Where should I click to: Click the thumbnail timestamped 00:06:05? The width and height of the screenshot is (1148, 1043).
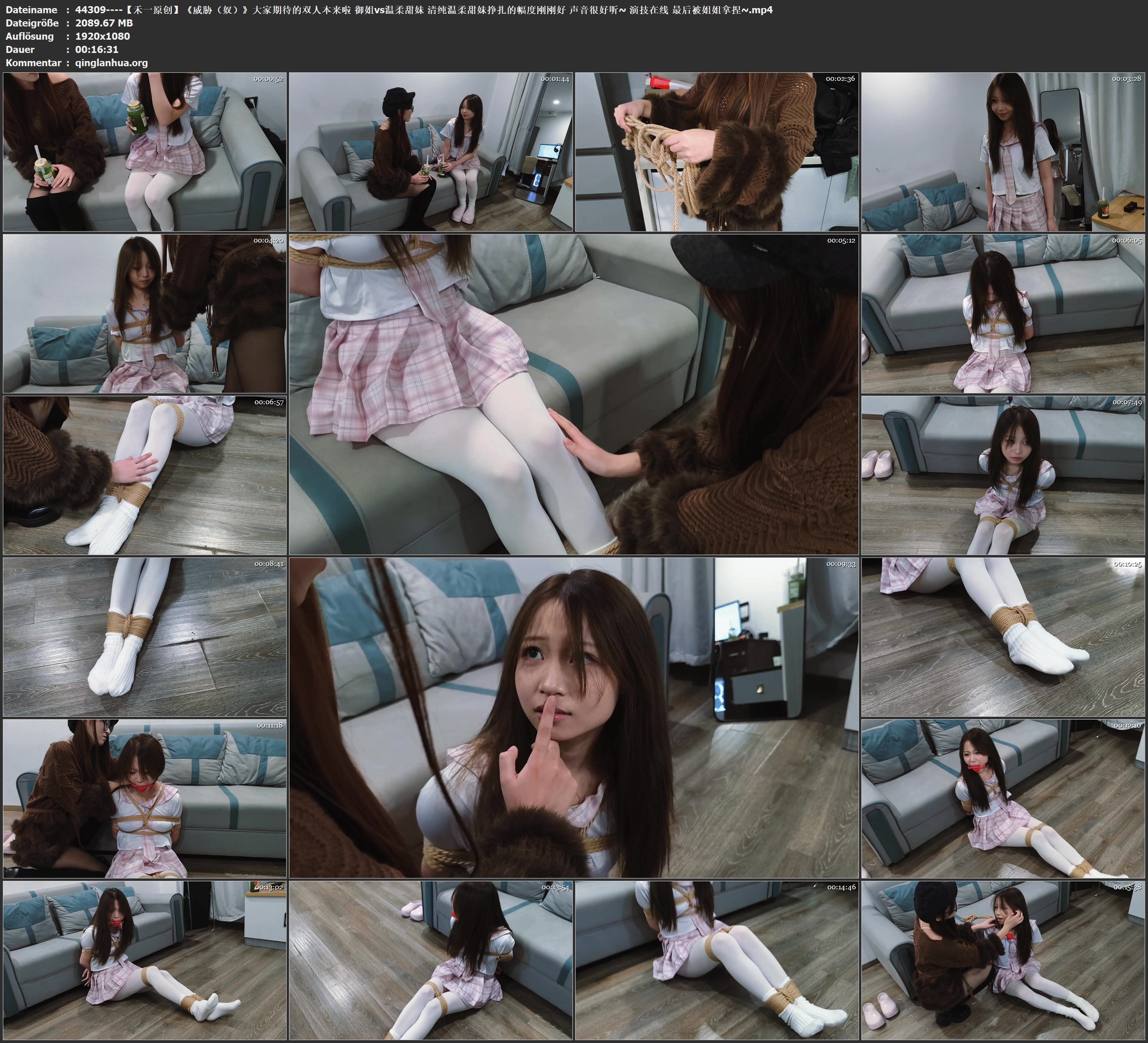coord(1003,313)
